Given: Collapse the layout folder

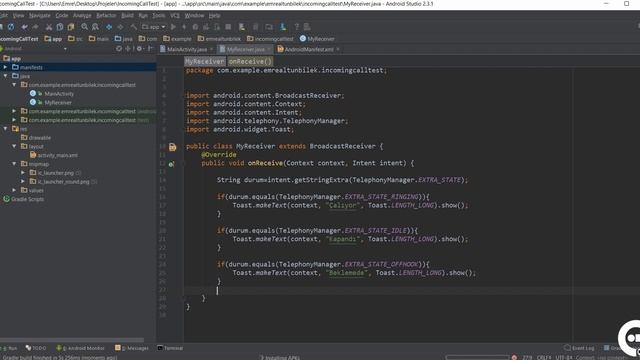Looking at the screenshot, I should pyautogui.click(x=14, y=146).
